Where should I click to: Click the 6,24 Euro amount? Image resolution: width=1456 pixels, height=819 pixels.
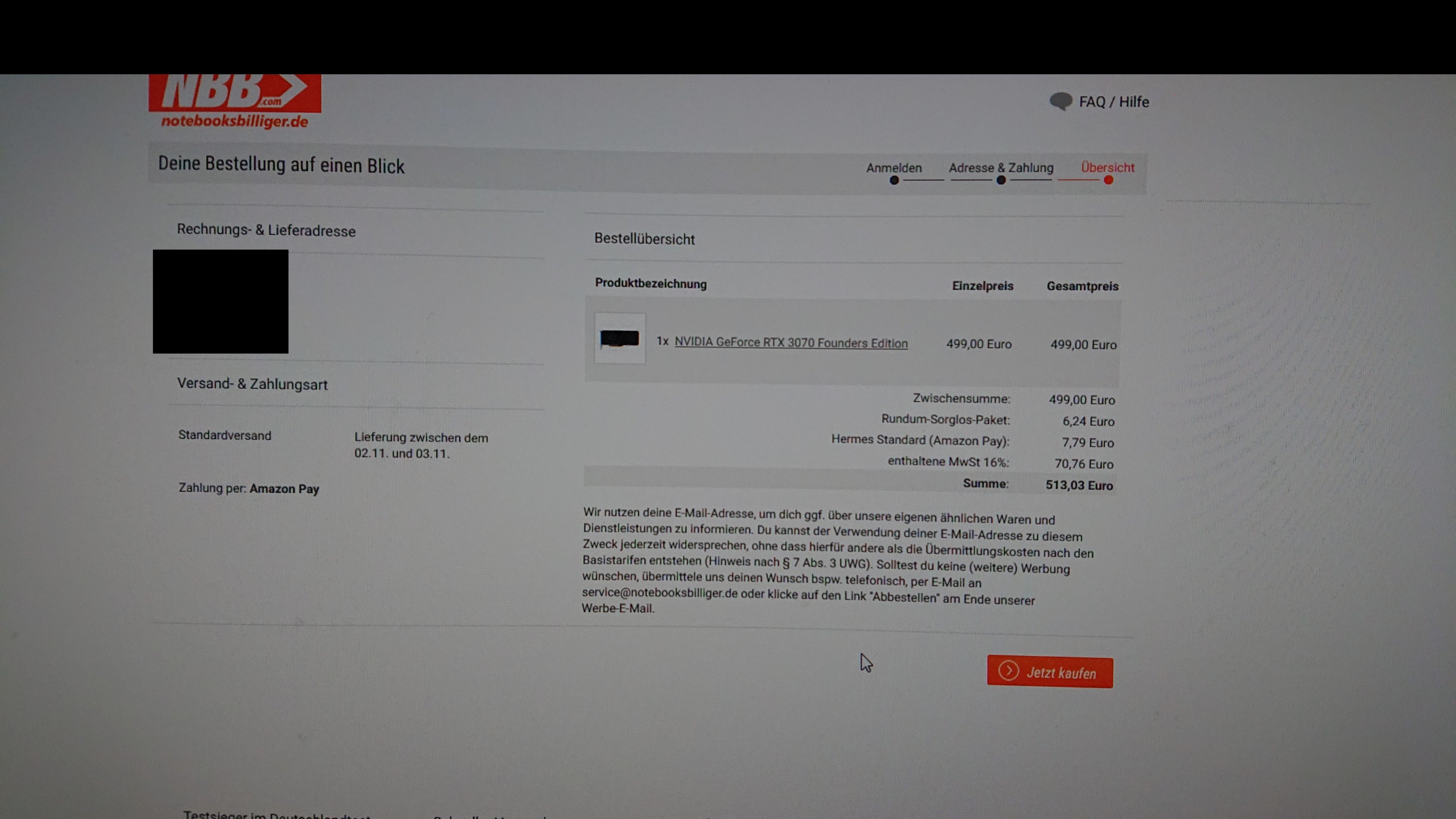point(1089,422)
